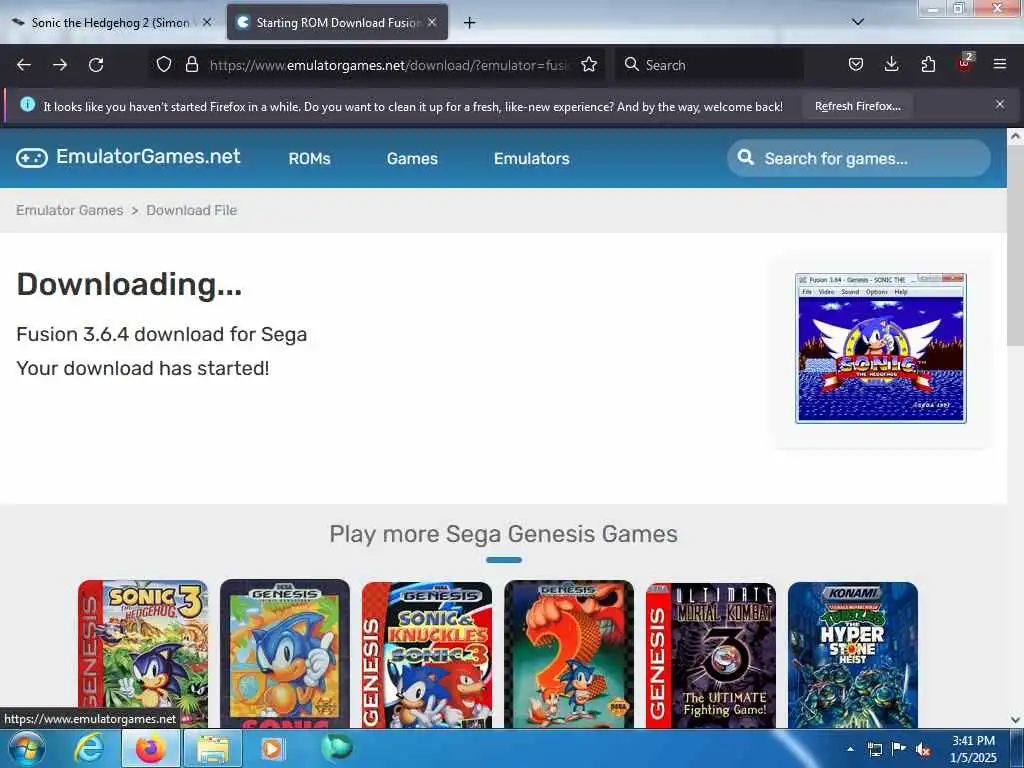Click the Refresh Firefox... button
Image resolution: width=1024 pixels, height=768 pixels.
tap(858, 106)
